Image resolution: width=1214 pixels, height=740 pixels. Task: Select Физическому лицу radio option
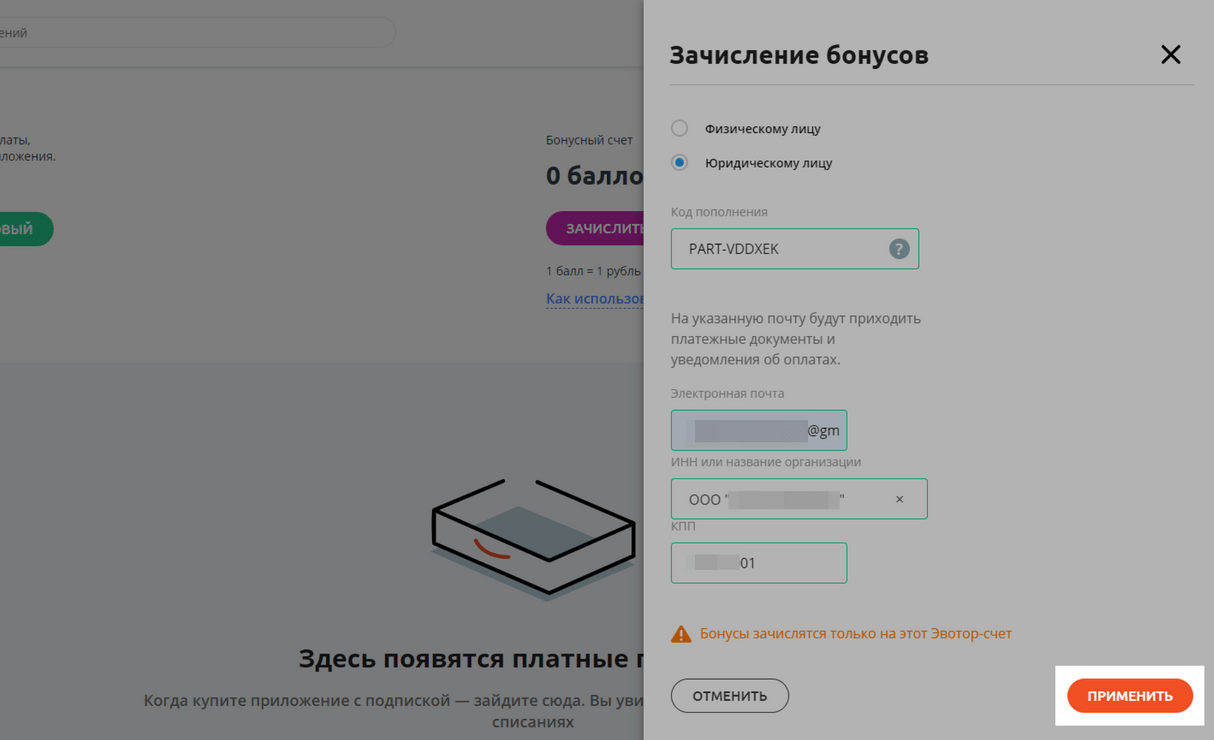tap(680, 128)
